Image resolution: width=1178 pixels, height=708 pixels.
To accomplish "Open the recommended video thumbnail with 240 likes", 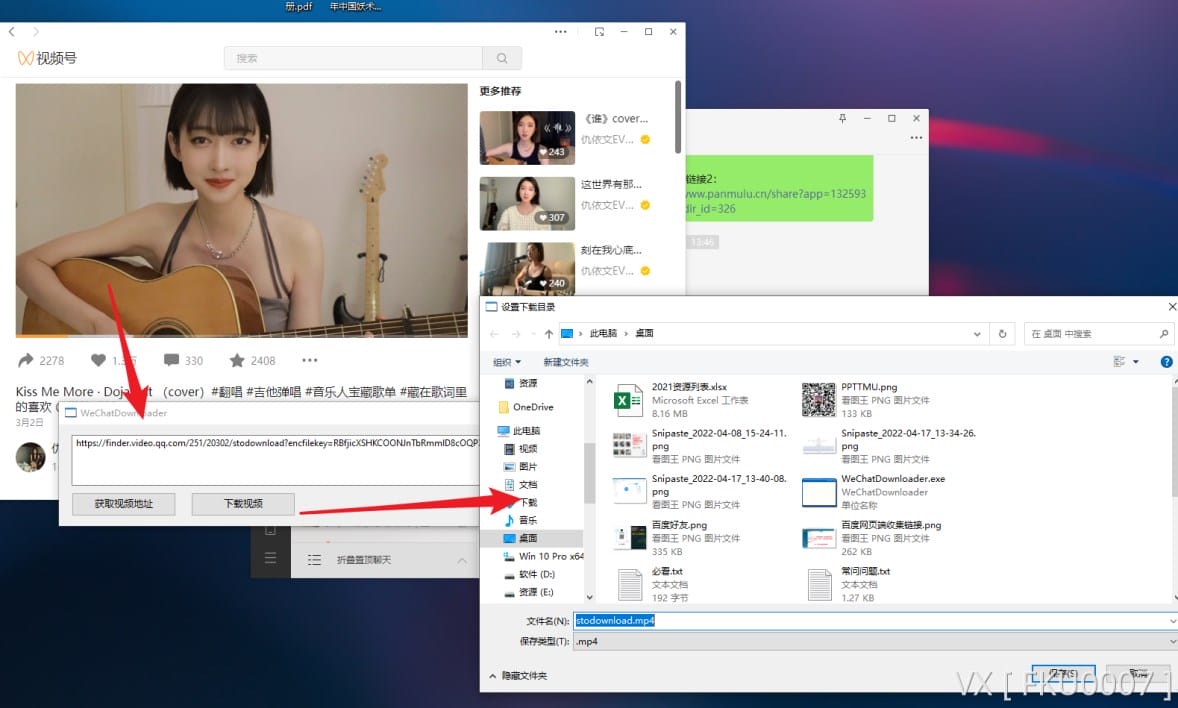I will 527,268.
